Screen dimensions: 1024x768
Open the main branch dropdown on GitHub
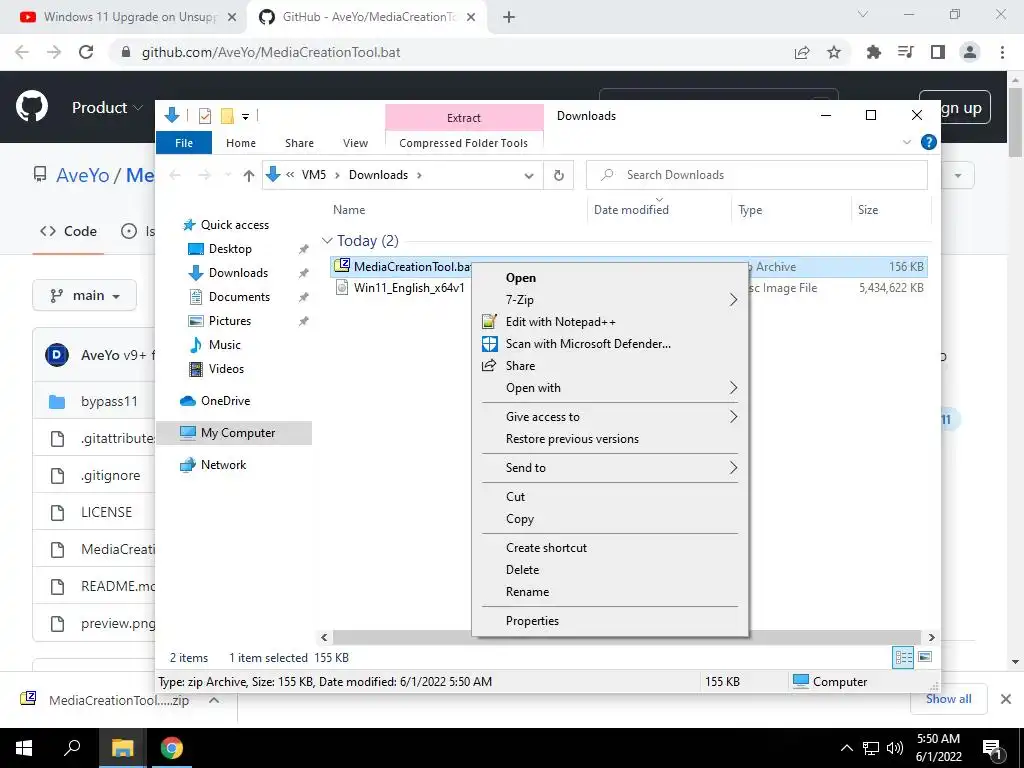point(84,296)
